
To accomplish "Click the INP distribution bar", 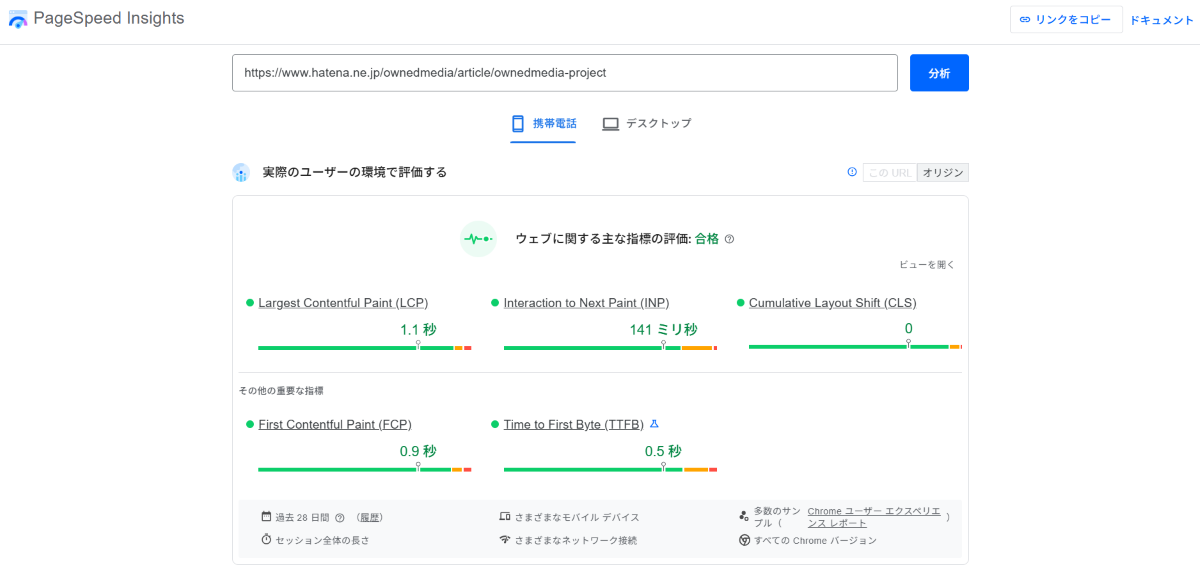I will click(x=610, y=347).
